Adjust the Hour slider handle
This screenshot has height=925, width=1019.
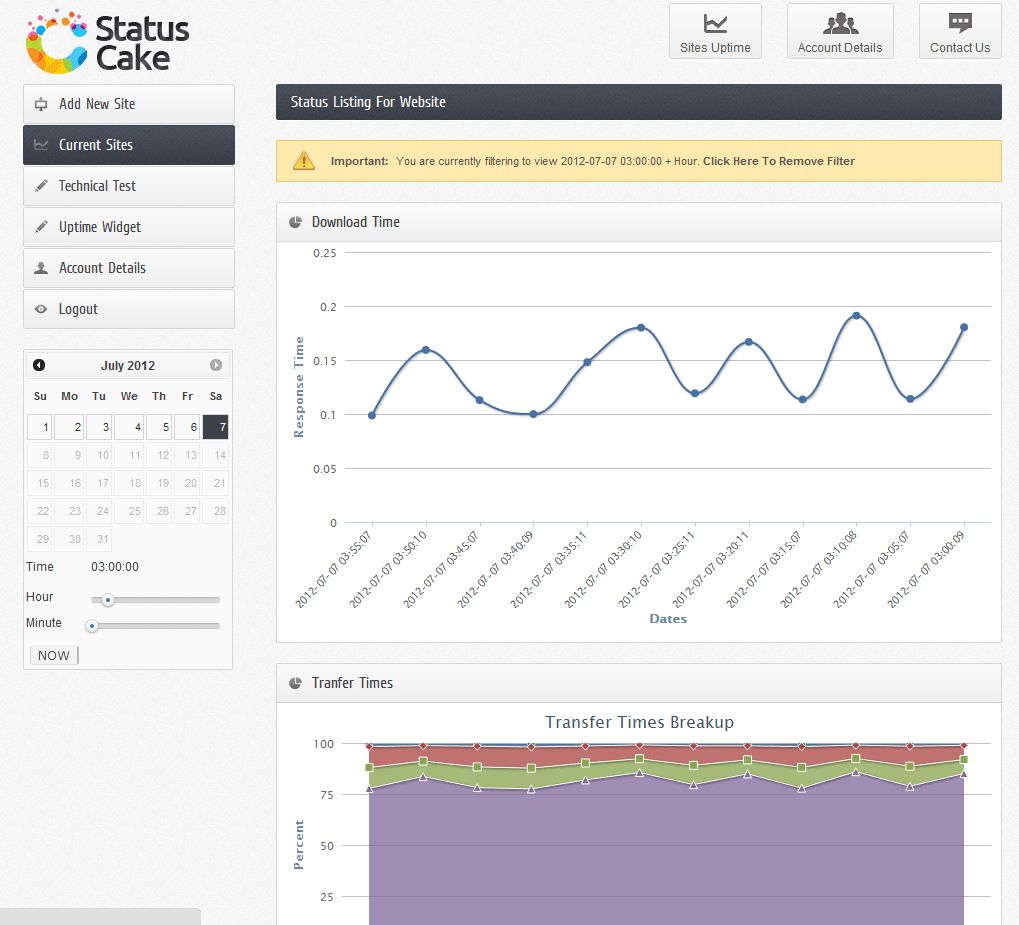tap(110, 600)
